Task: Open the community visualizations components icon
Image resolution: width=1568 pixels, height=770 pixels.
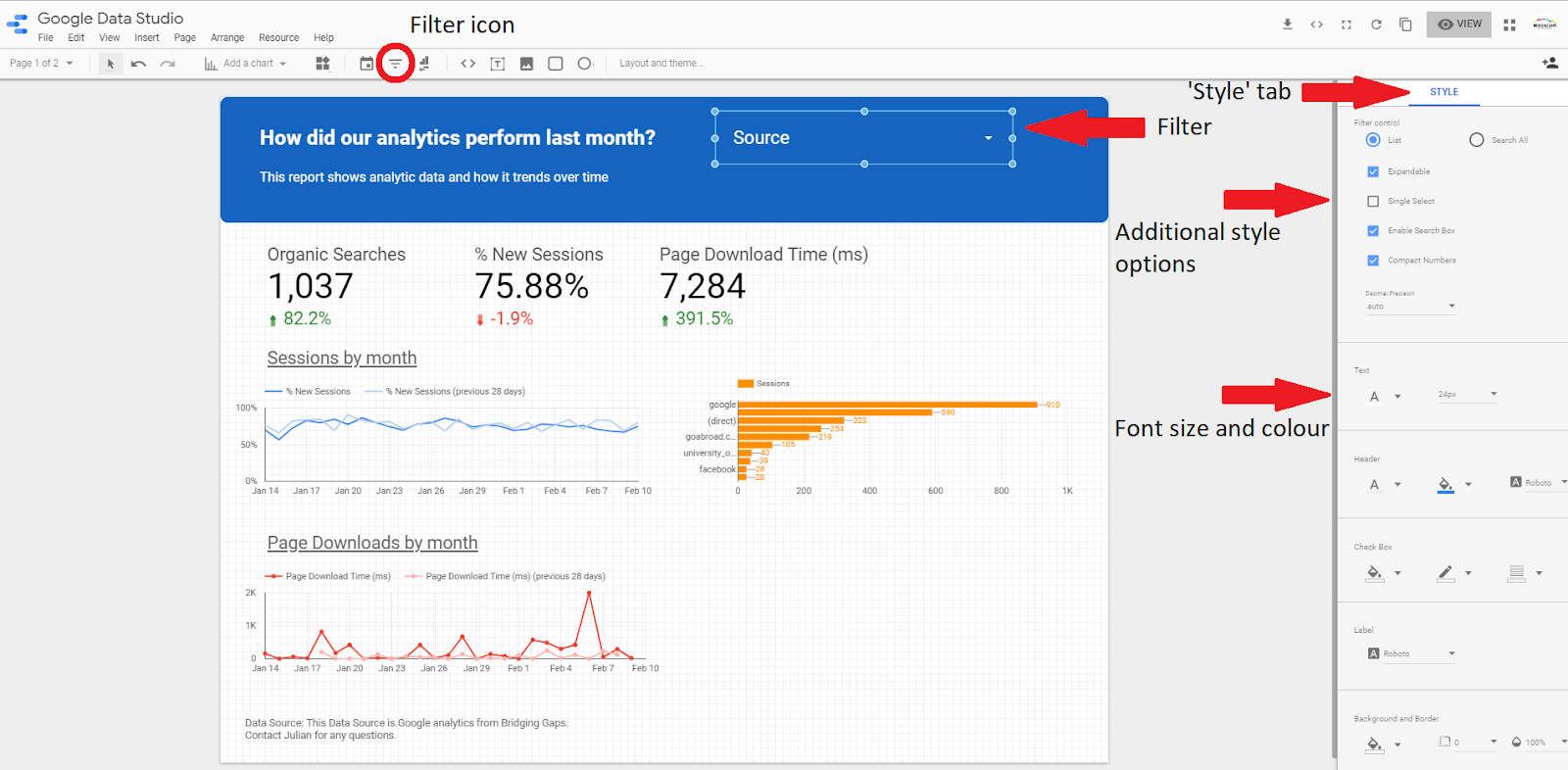Action: coord(322,64)
